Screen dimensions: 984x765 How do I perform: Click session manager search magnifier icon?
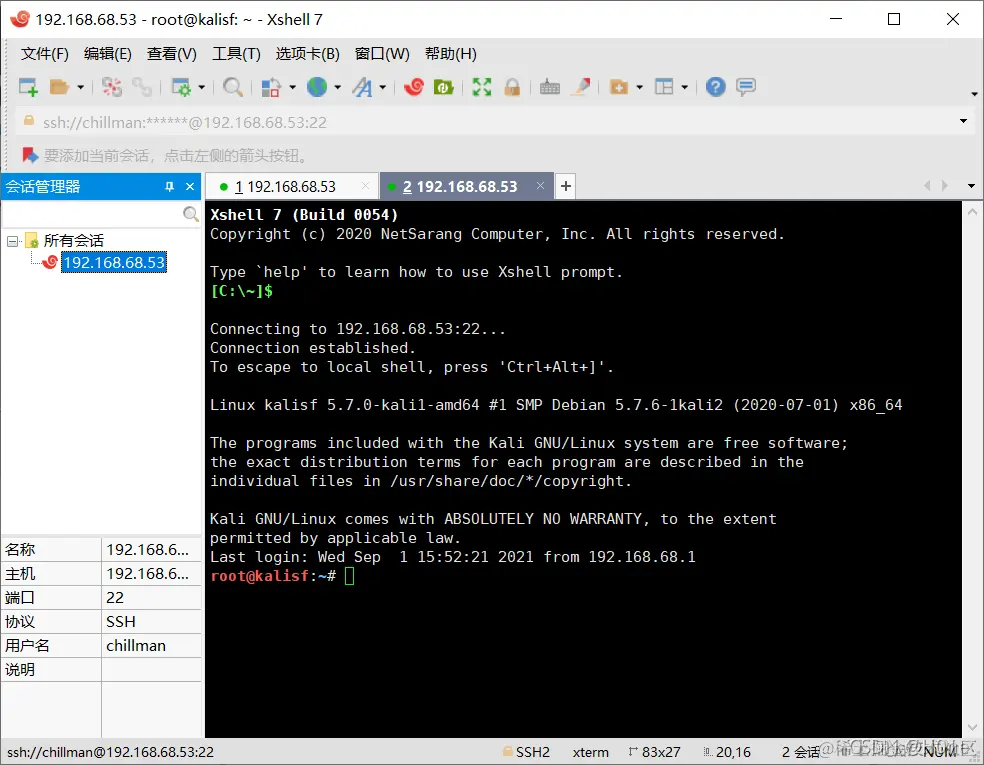click(191, 214)
